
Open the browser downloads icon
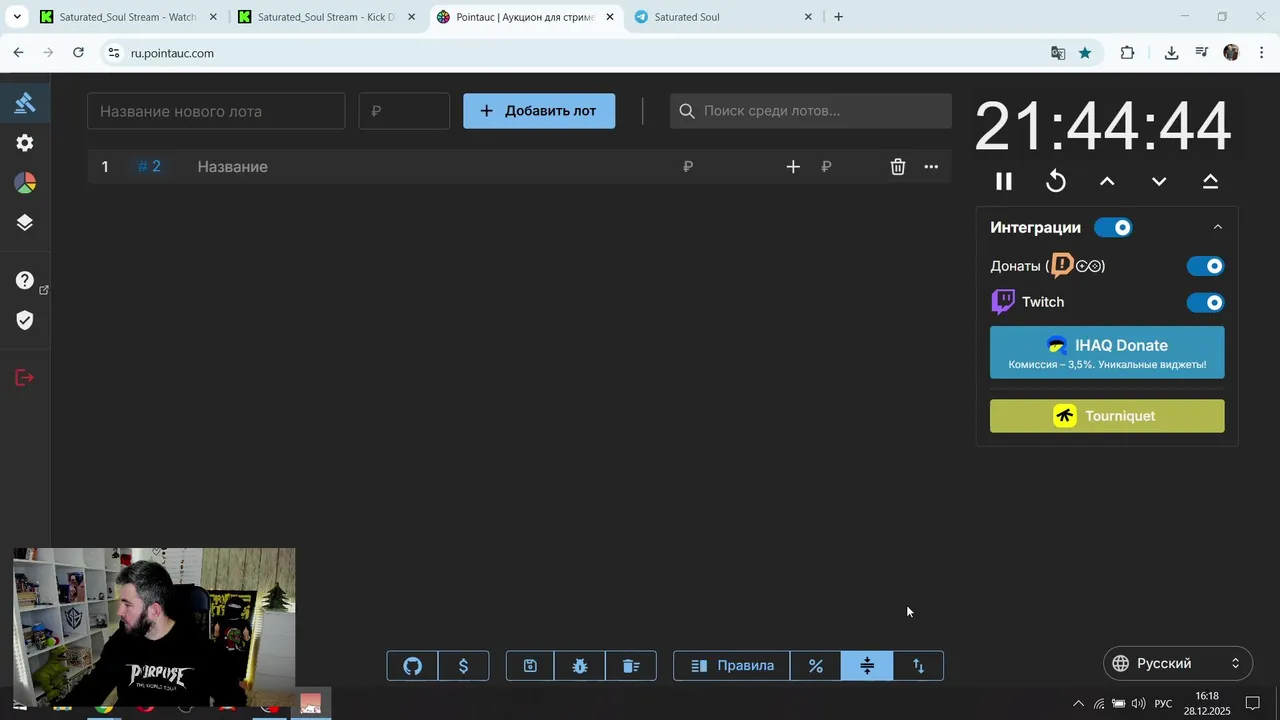[1171, 53]
